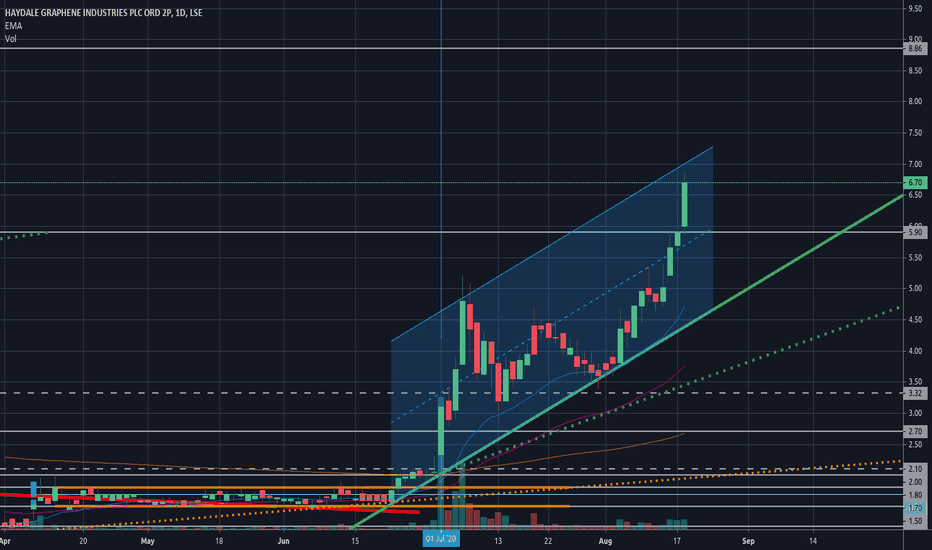Screen dimensions: 932x550
Task: Click the 1.70 highlighted price tag
Action: click(915, 508)
